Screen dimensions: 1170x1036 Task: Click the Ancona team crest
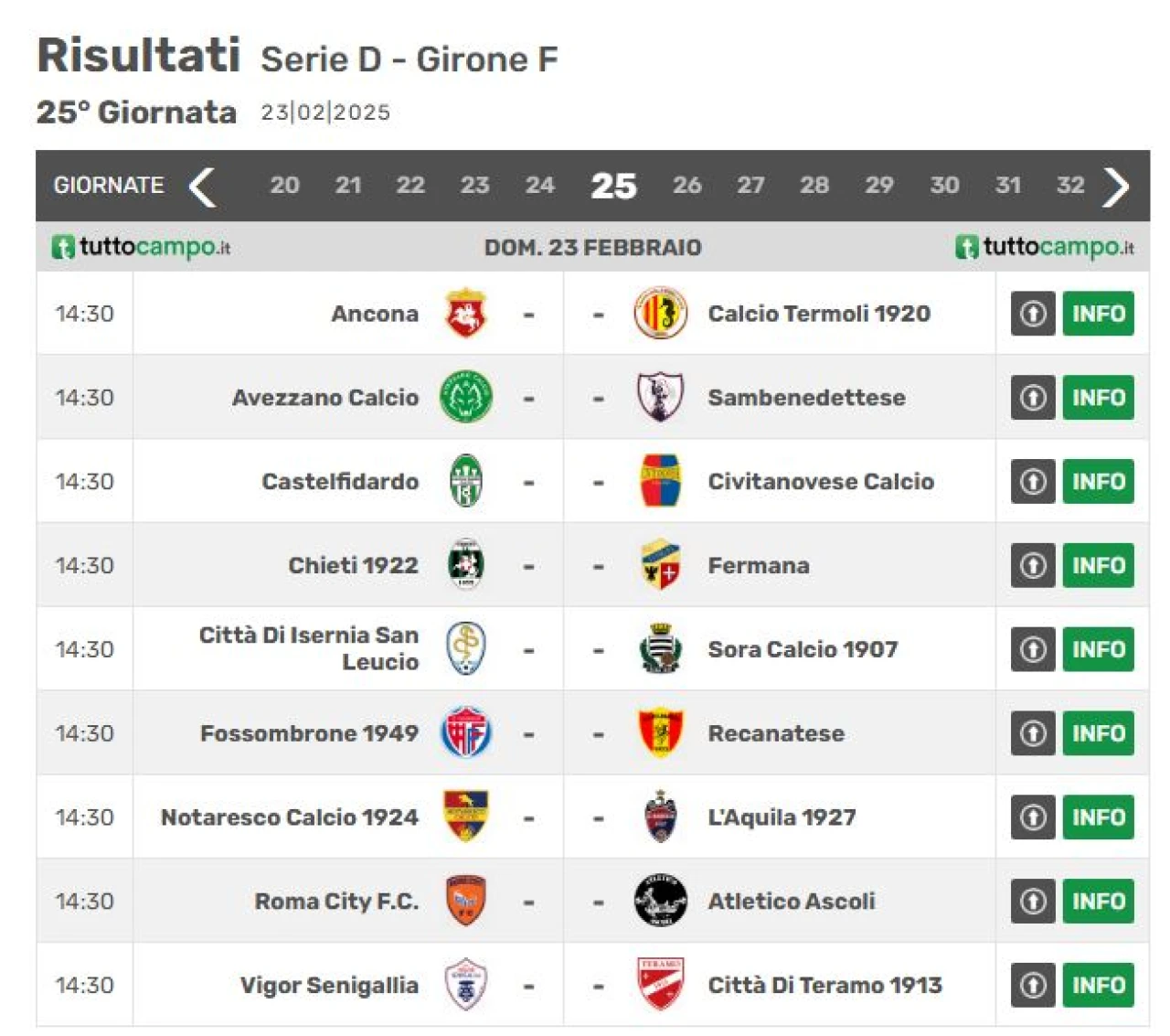click(465, 313)
